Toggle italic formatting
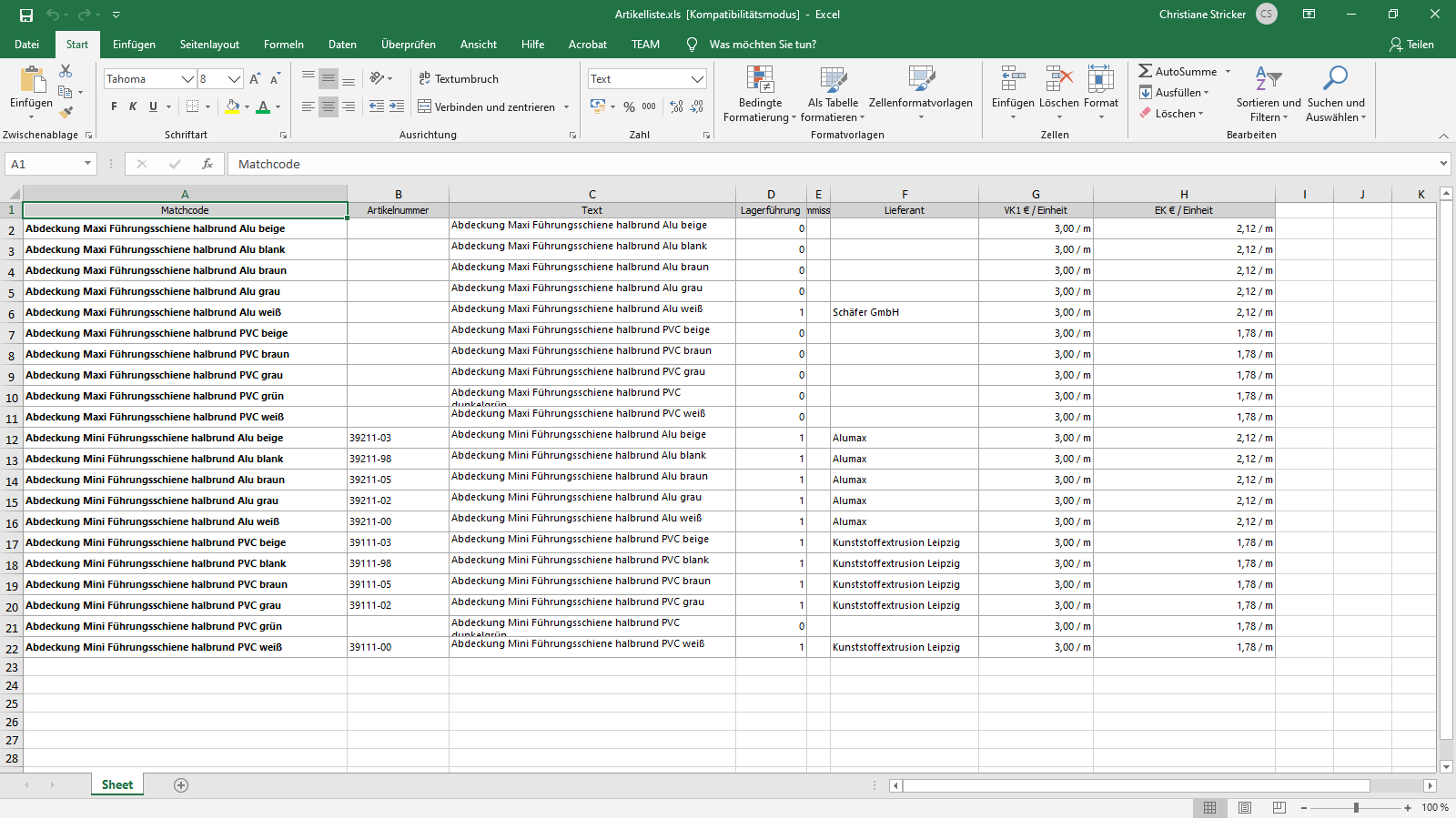1456x819 pixels. coord(132,106)
